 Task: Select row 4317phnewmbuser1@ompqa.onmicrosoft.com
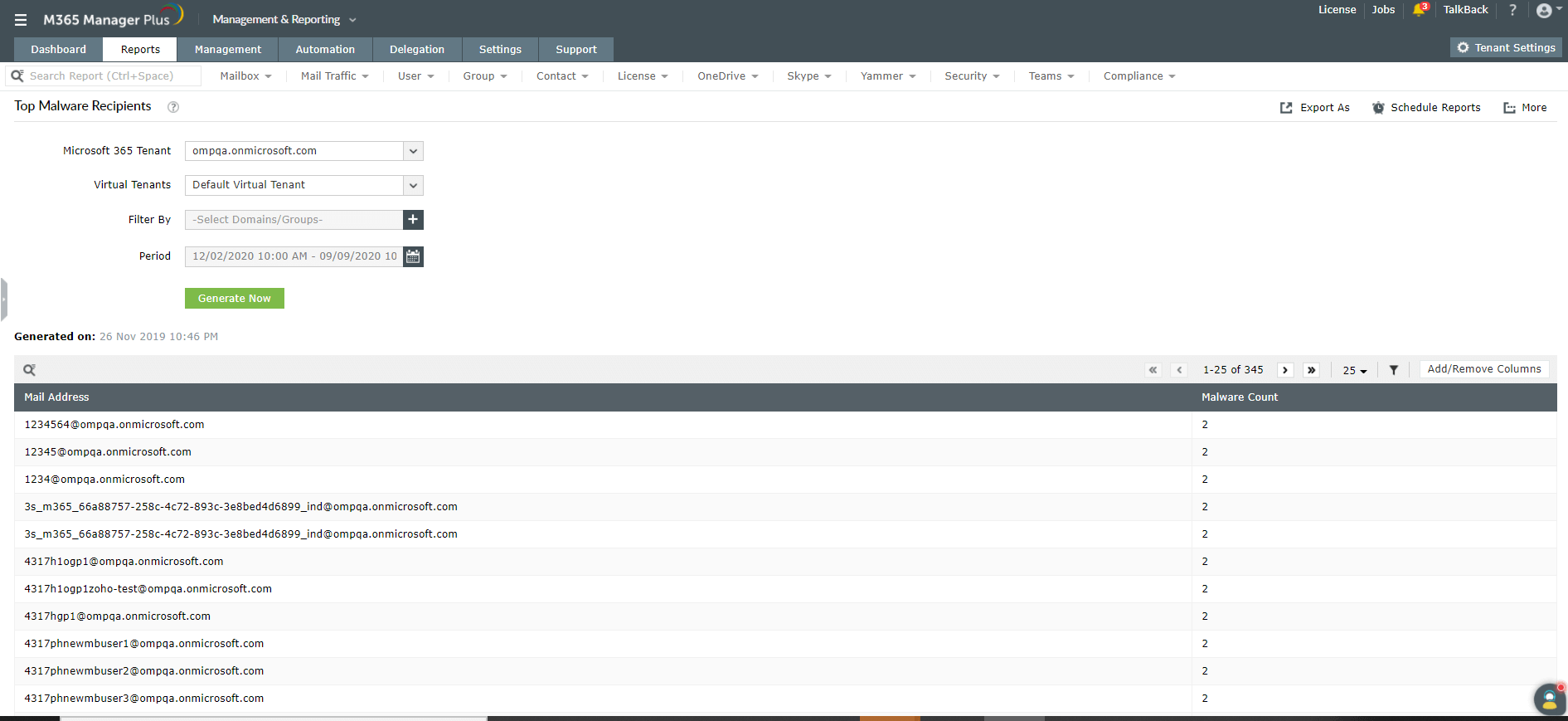coord(785,644)
